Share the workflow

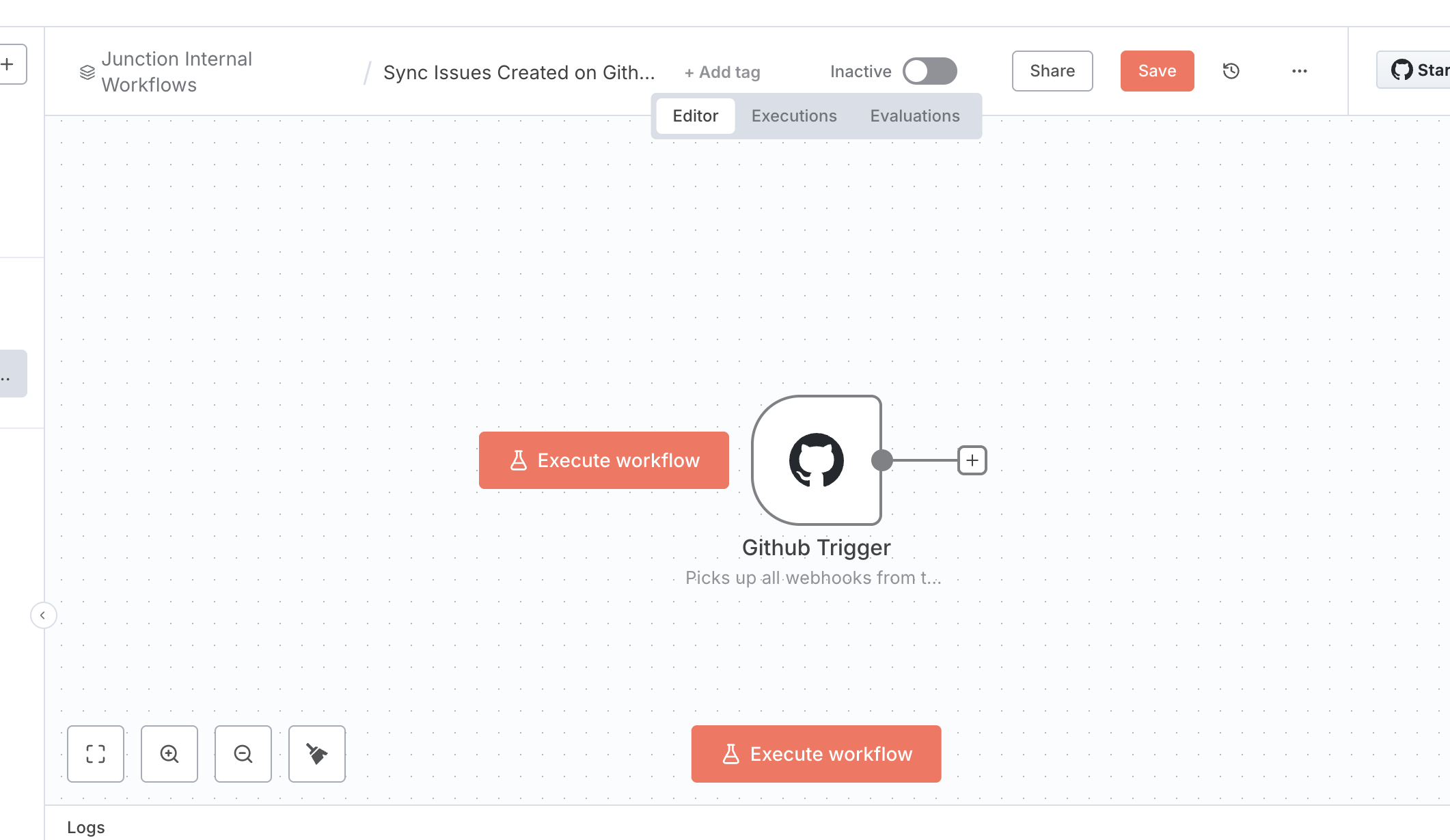pos(1052,70)
